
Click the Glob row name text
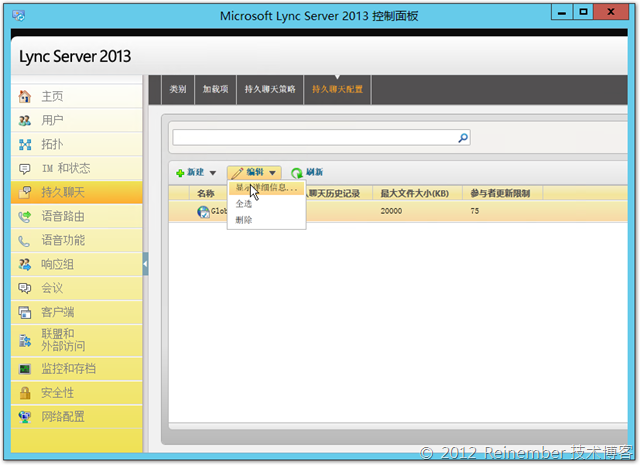tap(219, 211)
